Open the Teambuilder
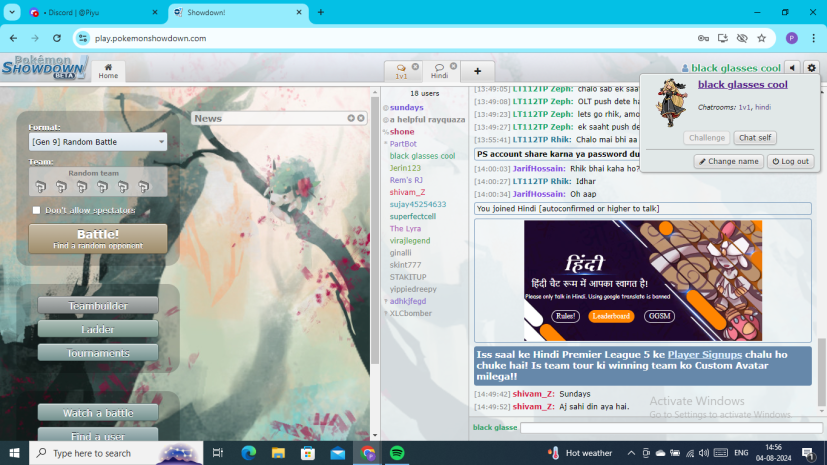827x465 pixels. tap(98, 305)
